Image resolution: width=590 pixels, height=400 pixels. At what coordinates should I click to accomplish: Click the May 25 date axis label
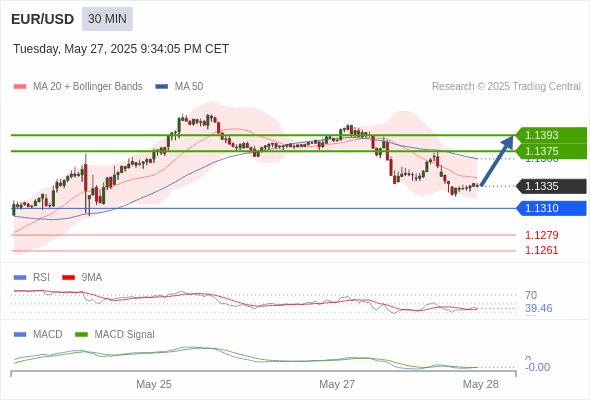(154, 384)
